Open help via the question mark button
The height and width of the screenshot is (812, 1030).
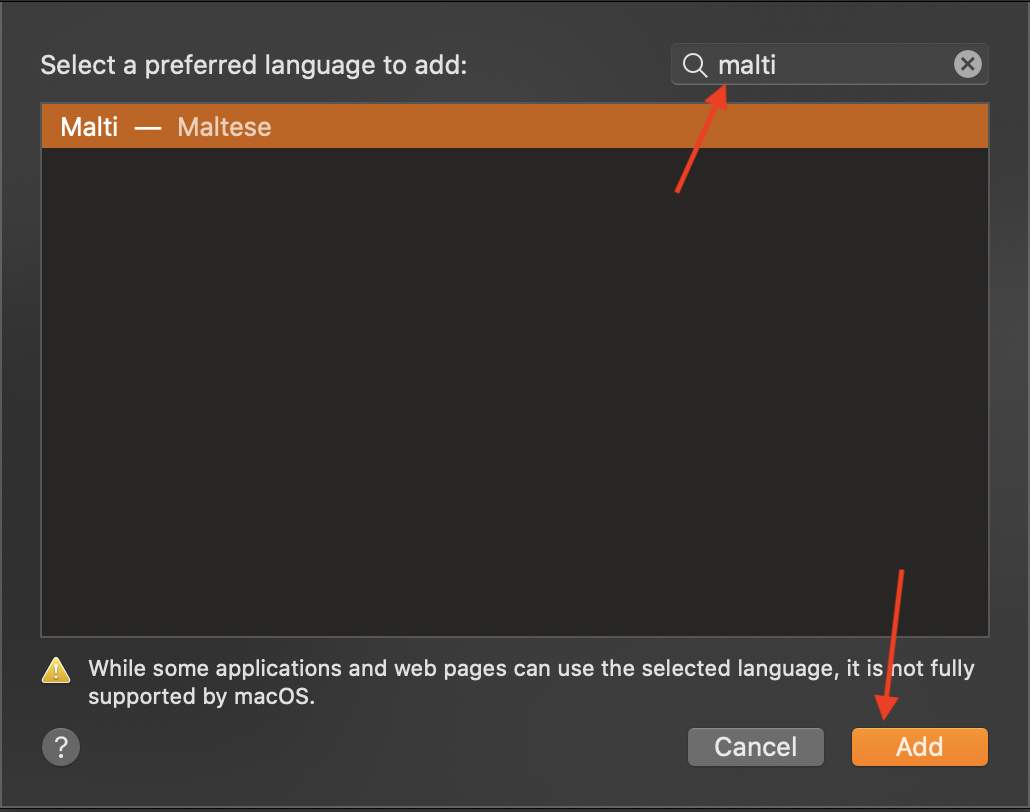click(x=61, y=747)
